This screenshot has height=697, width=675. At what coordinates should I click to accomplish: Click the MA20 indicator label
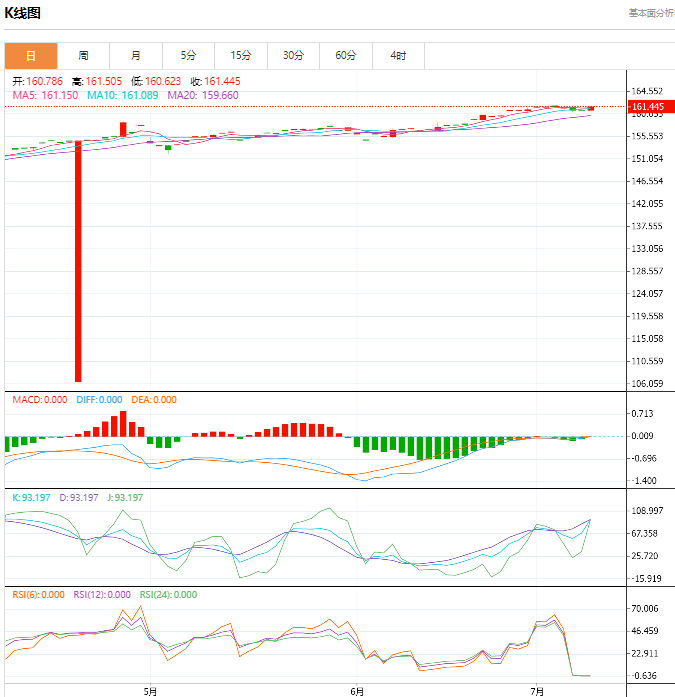pos(203,95)
